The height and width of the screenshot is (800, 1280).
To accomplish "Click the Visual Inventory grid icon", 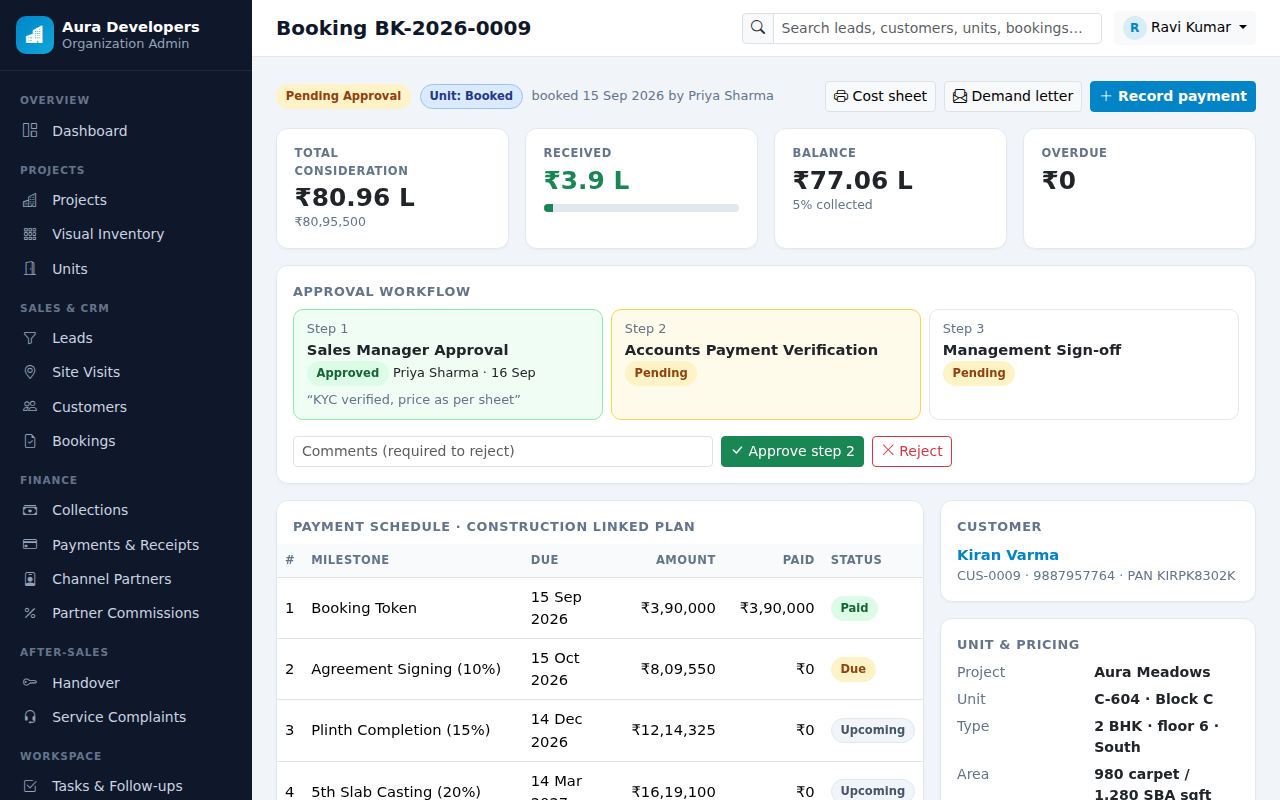I will click(x=30, y=234).
